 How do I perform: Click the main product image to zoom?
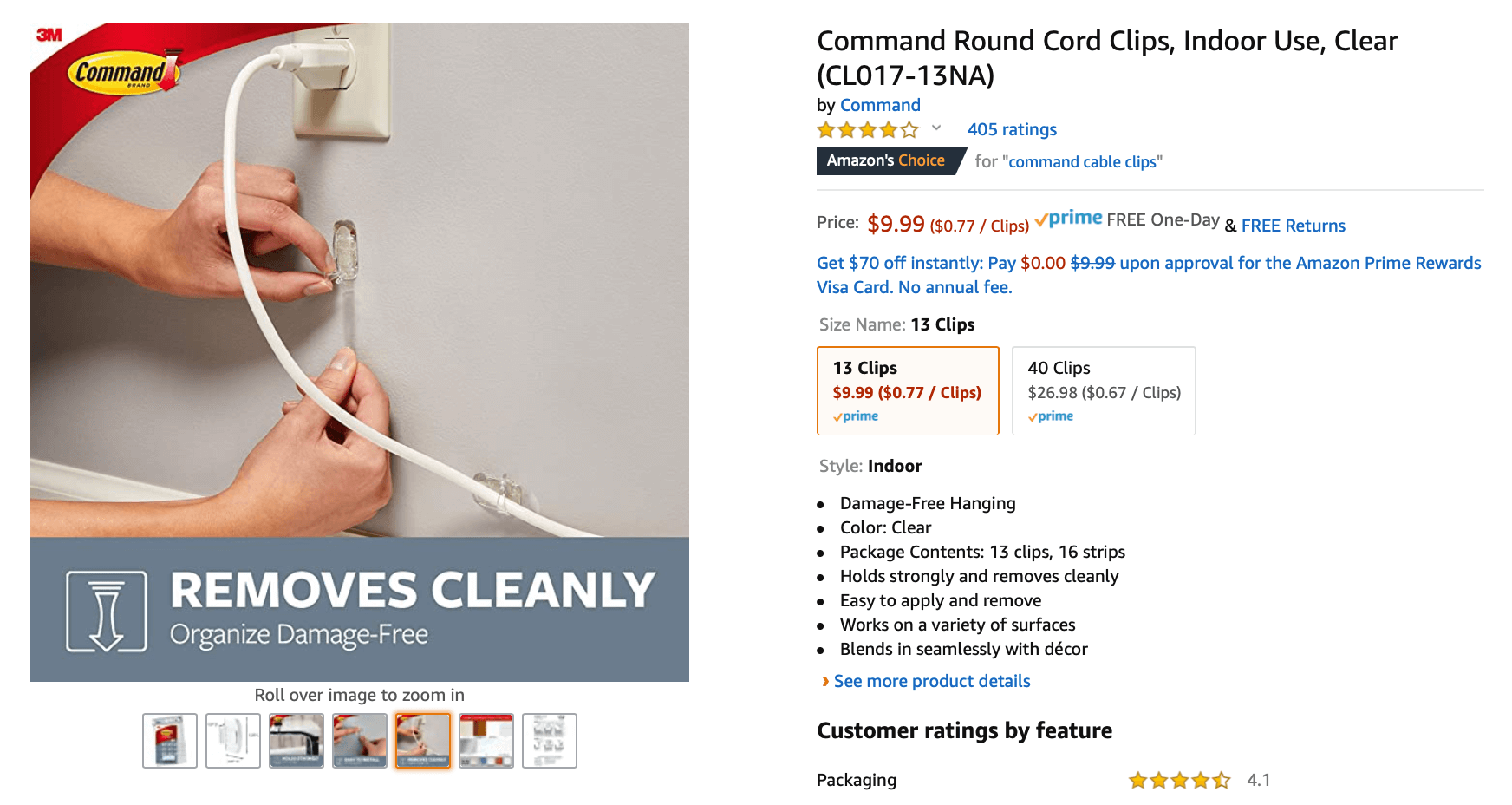click(360, 352)
